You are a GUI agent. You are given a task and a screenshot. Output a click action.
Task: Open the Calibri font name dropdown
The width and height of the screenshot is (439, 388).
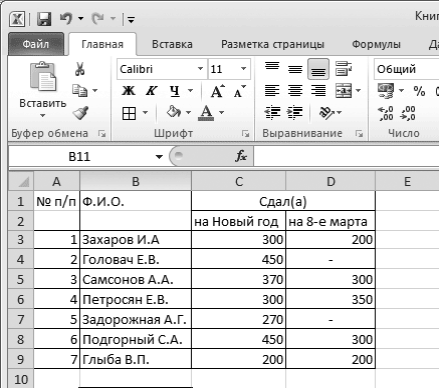pos(200,69)
